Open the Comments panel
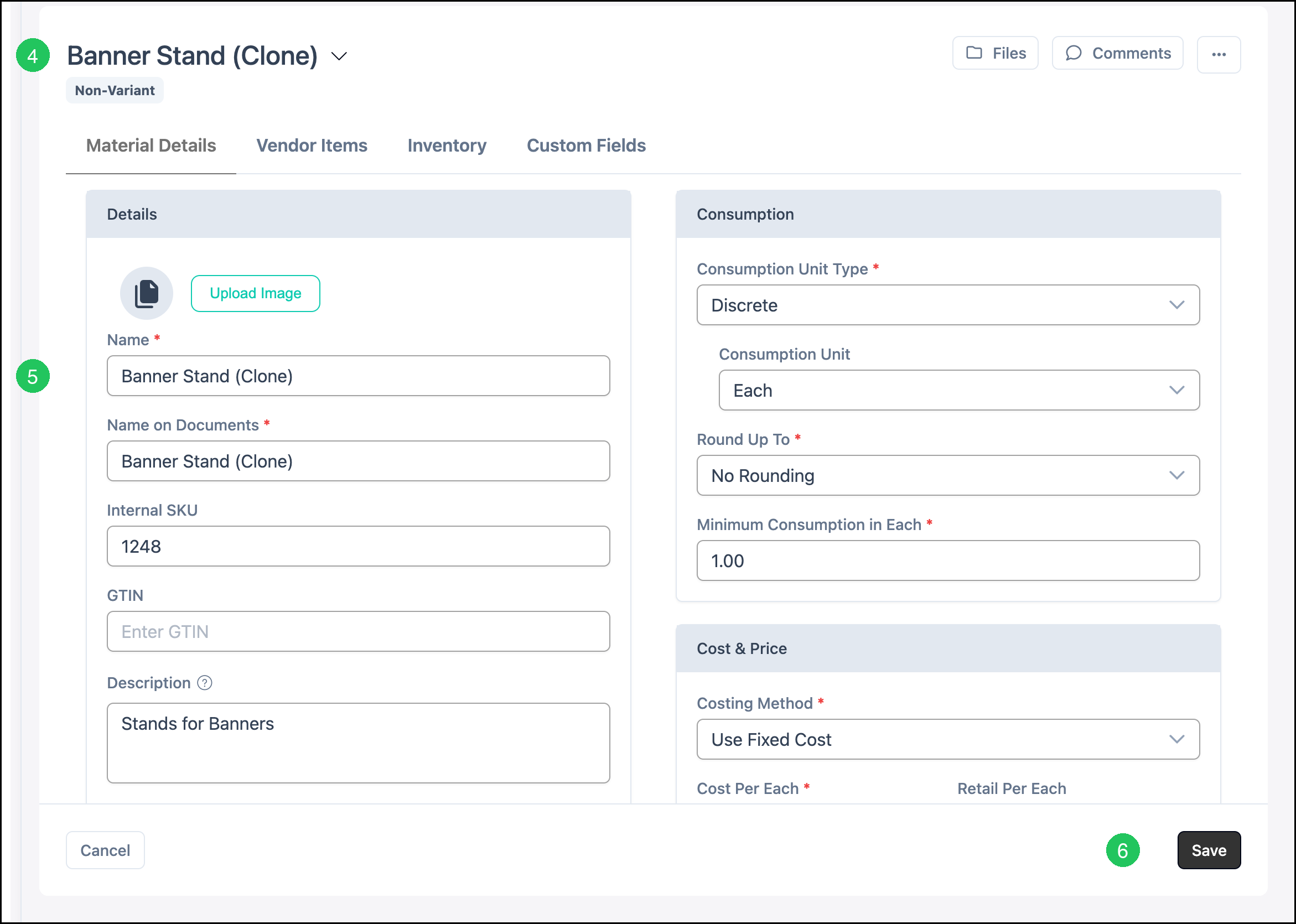1296x924 pixels. point(1117,53)
